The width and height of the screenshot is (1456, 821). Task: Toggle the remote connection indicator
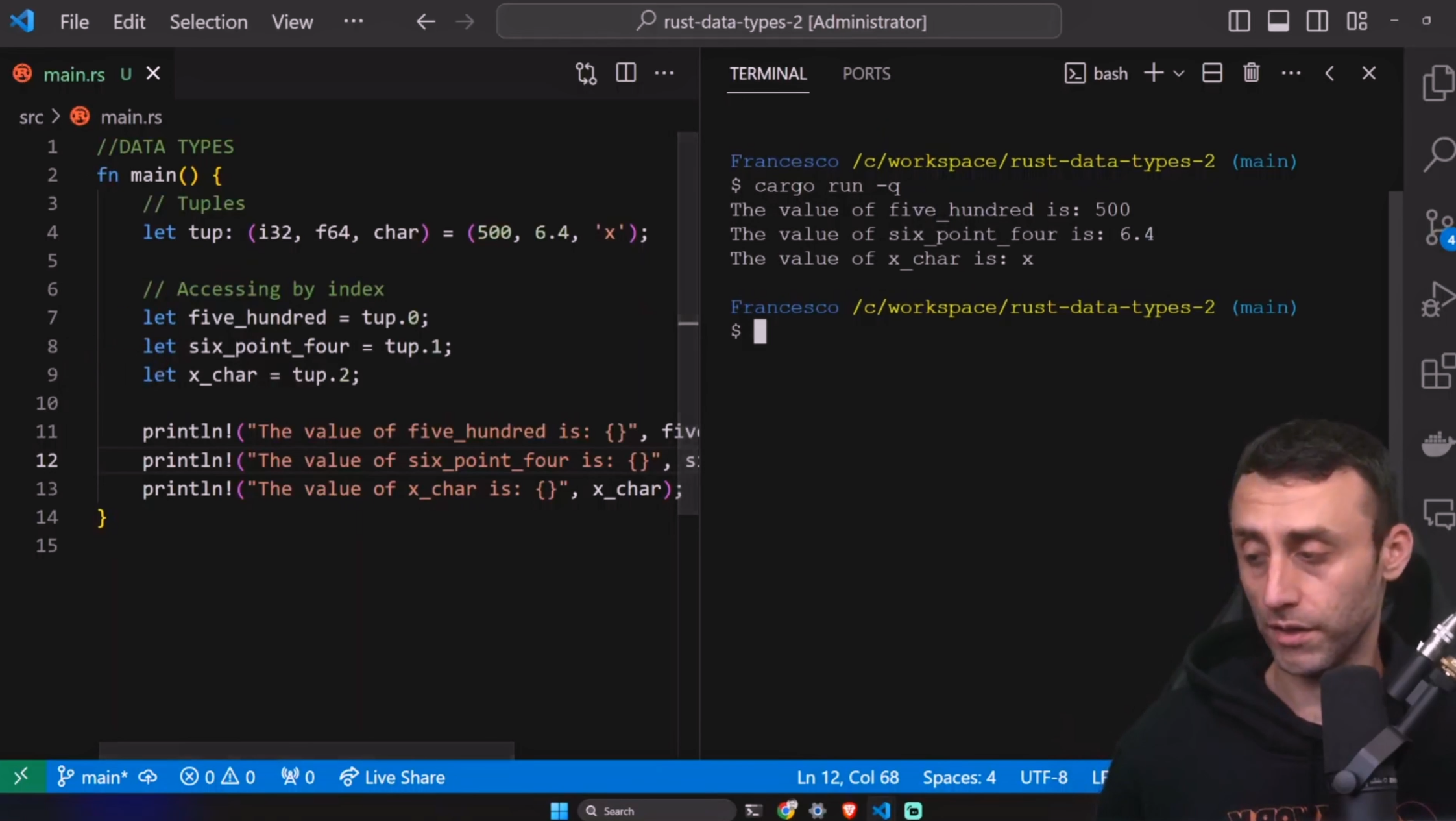(x=21, y=776)
